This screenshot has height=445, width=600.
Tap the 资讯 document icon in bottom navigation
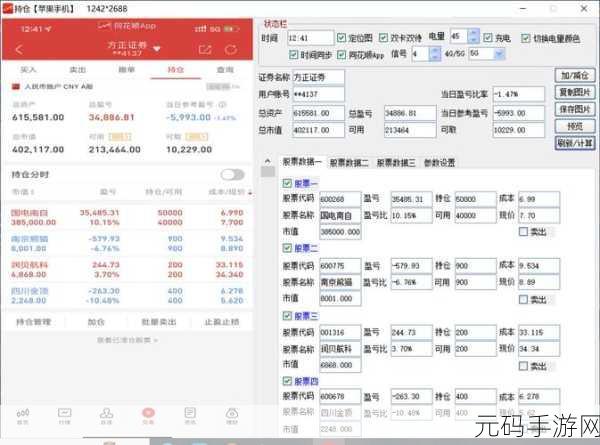pos(190,416)
